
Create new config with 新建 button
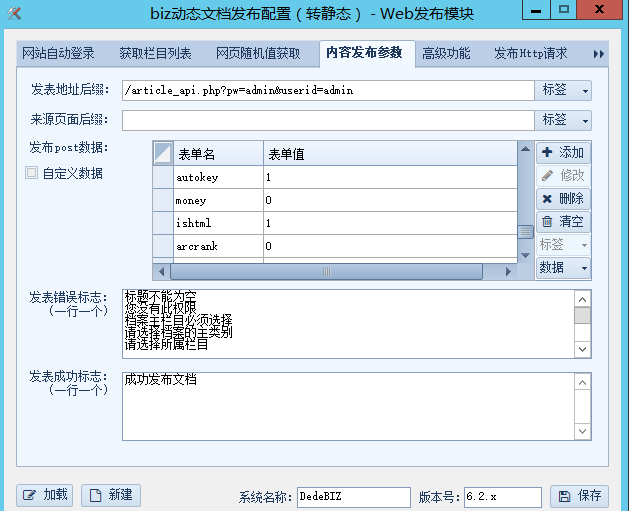(x=110, y=495)
